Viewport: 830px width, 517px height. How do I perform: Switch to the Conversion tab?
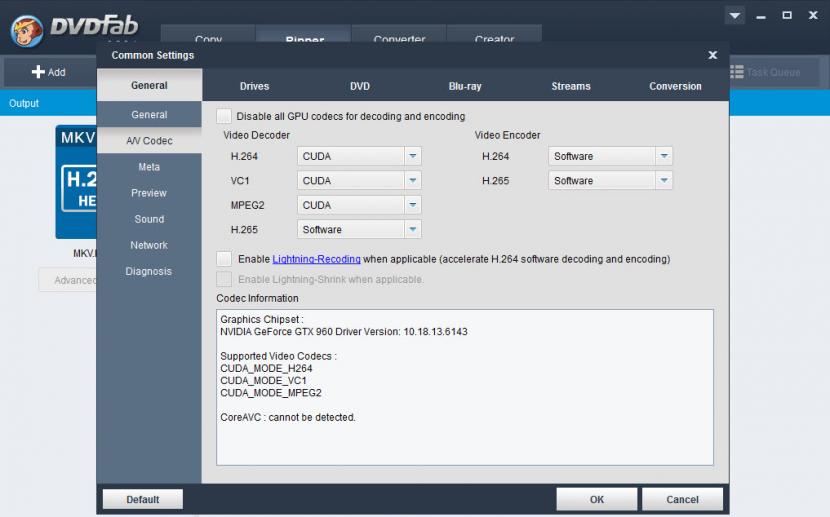point(675,86)
